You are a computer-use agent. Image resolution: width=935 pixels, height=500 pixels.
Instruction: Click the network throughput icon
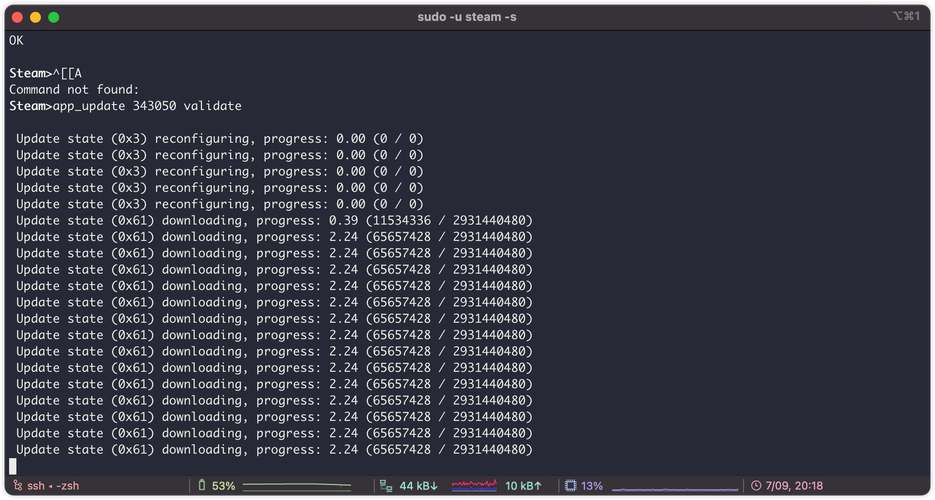click(x=385, y=486)
